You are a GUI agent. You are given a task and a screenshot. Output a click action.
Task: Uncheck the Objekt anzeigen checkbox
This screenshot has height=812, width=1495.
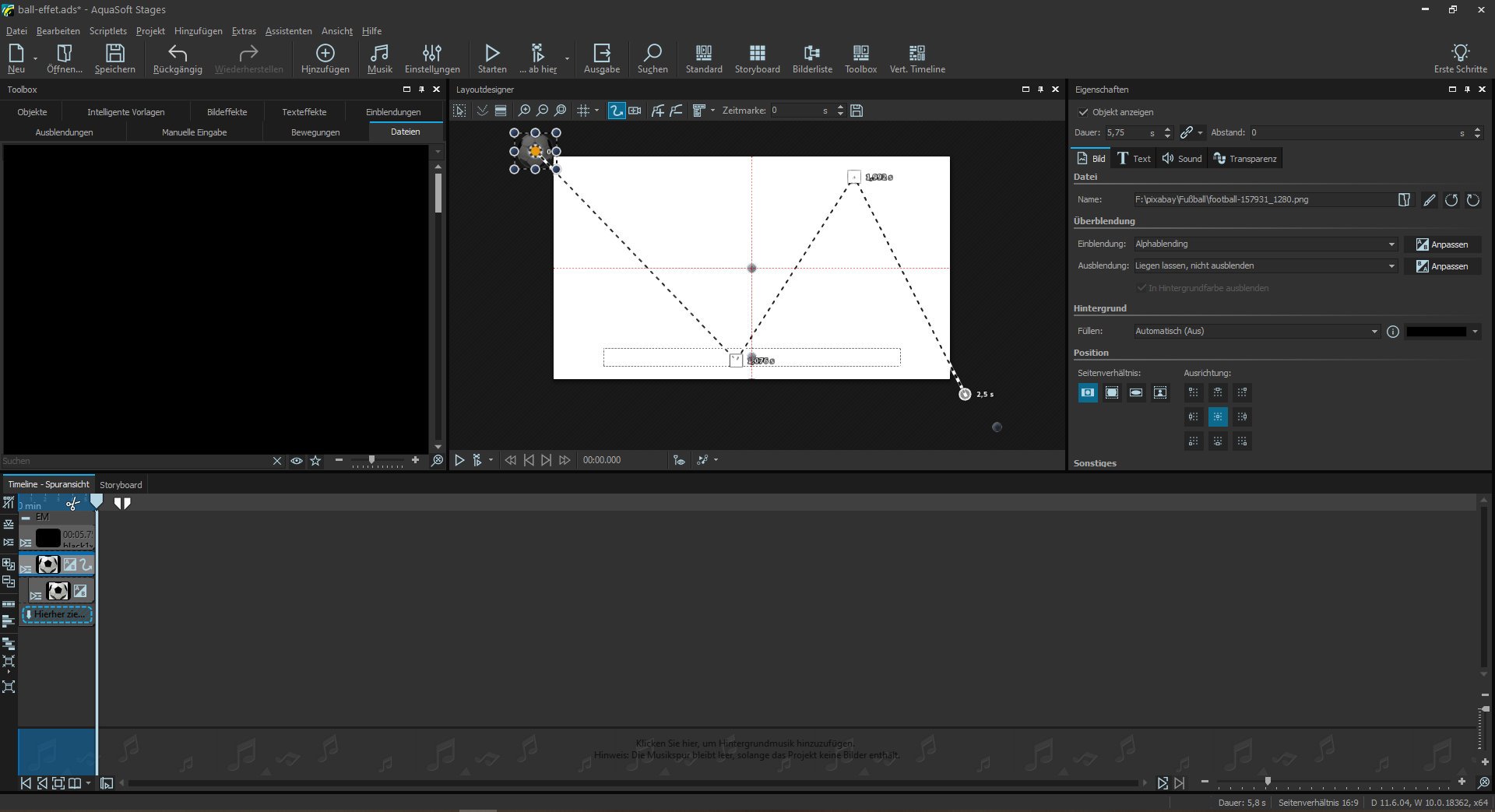[1083, 112]
